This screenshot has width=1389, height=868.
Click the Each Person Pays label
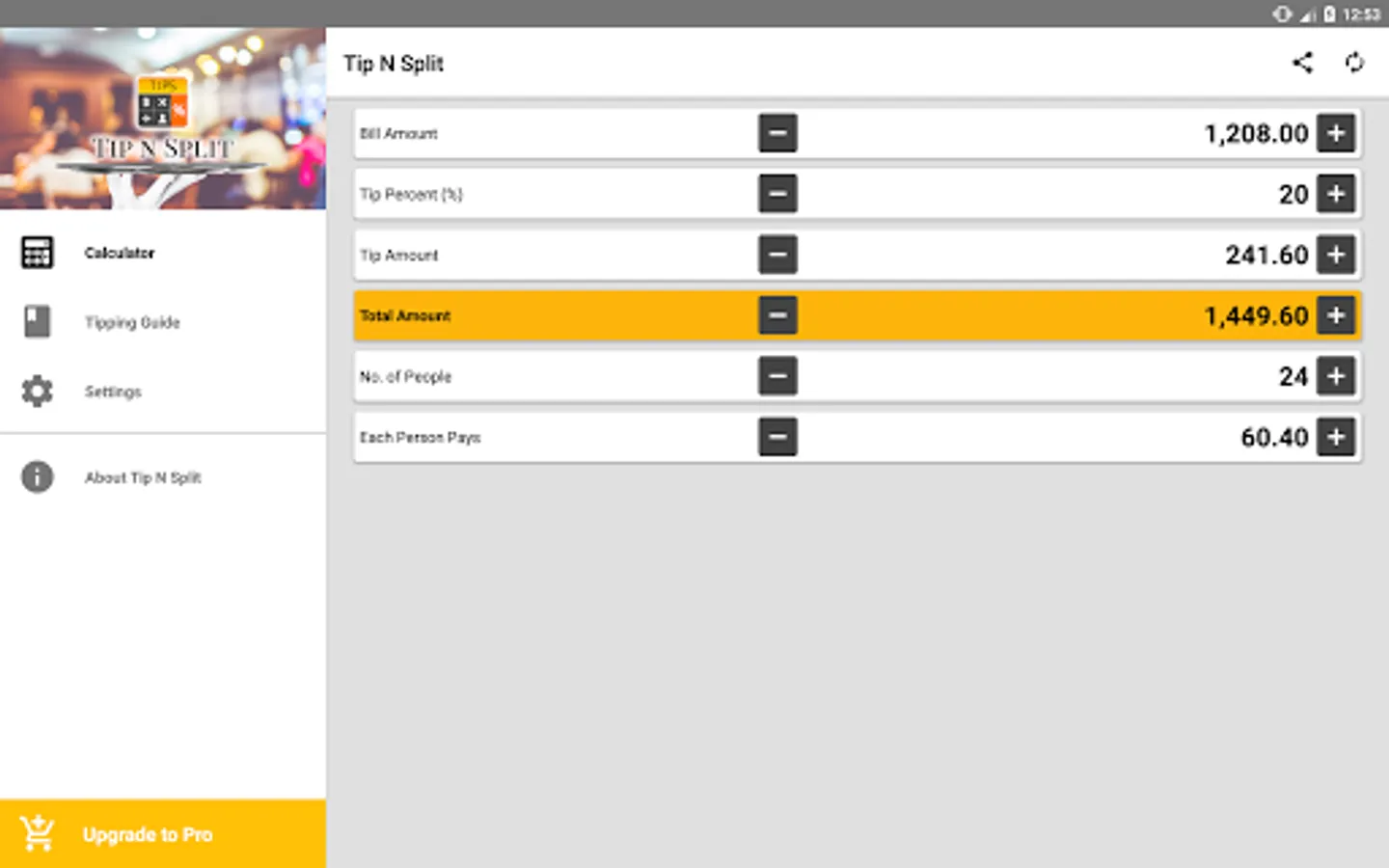coord(420,437)
